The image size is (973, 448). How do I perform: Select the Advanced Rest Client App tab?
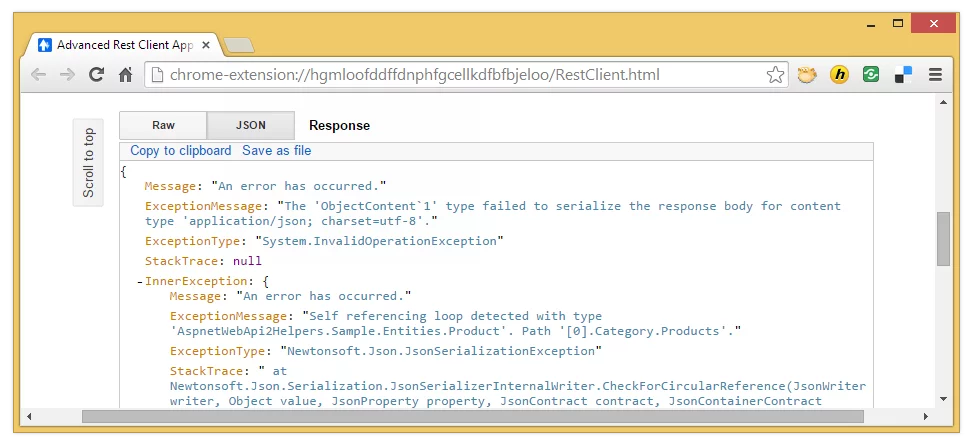click(124, 45)
